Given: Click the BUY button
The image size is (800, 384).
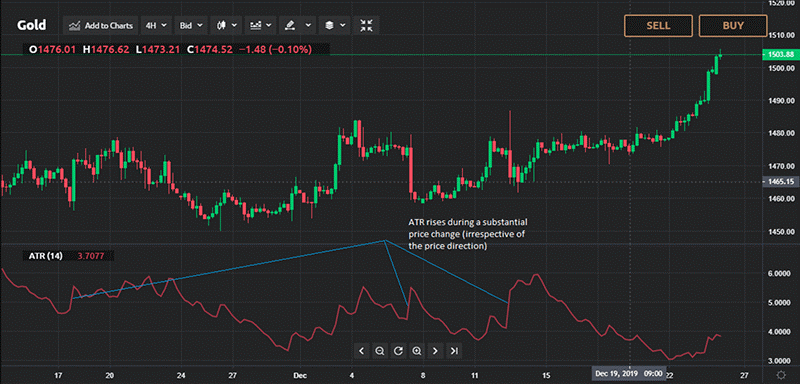Looking at the screenshot, I should (733, 25).
